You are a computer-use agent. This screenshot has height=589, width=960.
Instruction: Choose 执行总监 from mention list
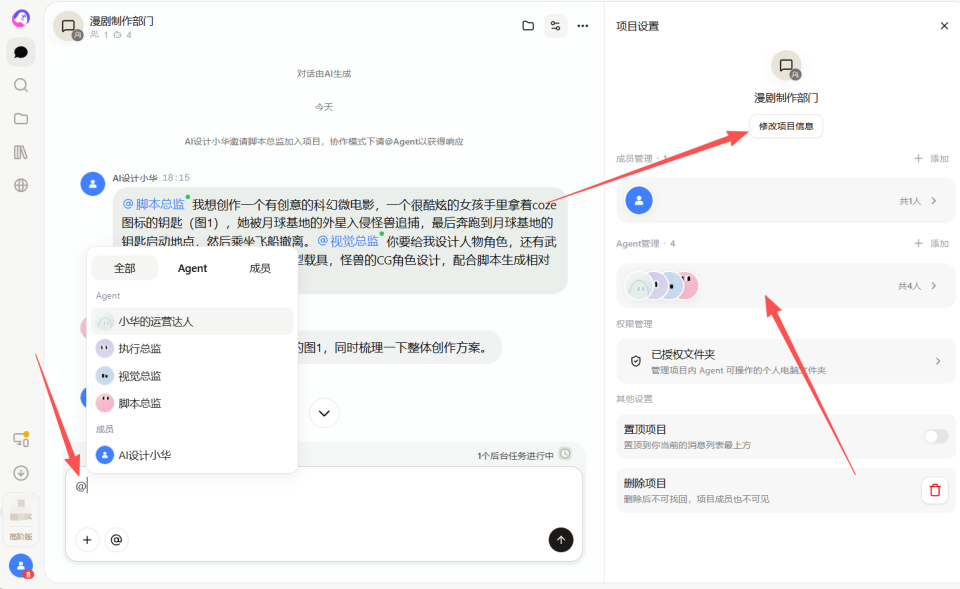pyautogui.click(x=192, y=348)
